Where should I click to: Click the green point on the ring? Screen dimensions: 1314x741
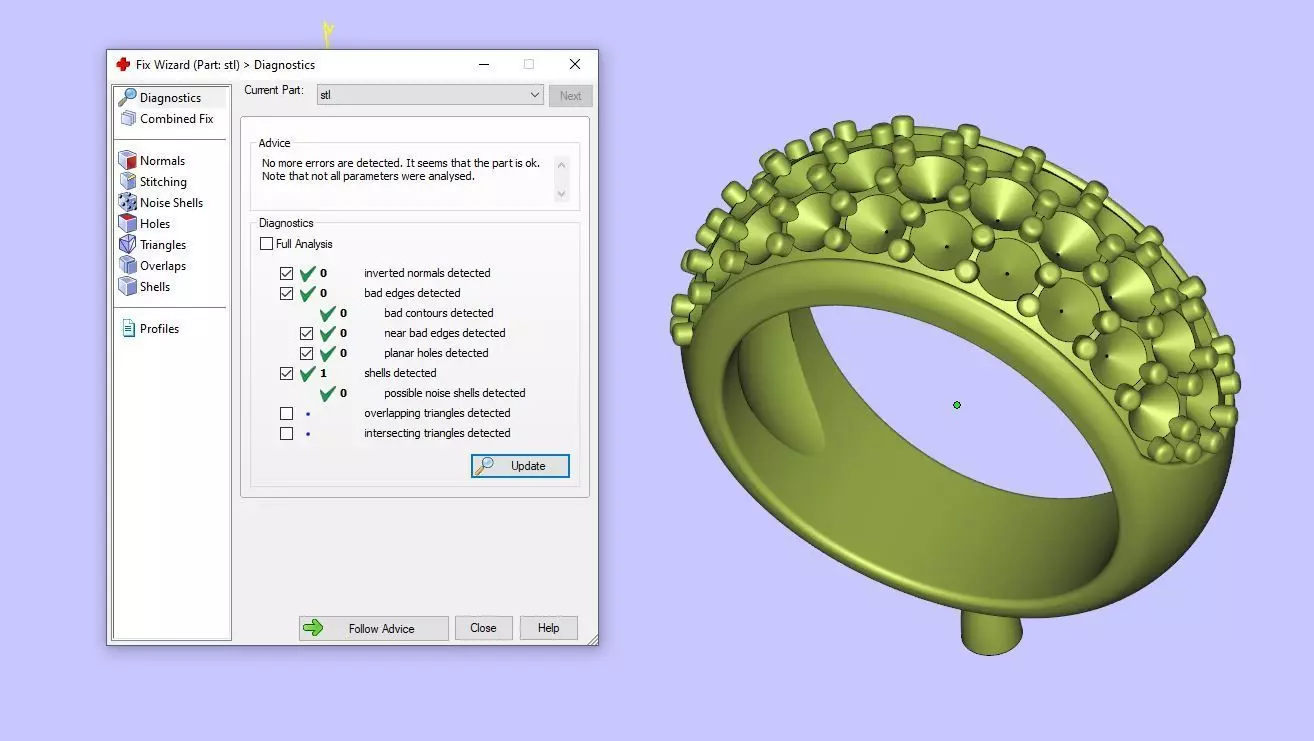957,405
